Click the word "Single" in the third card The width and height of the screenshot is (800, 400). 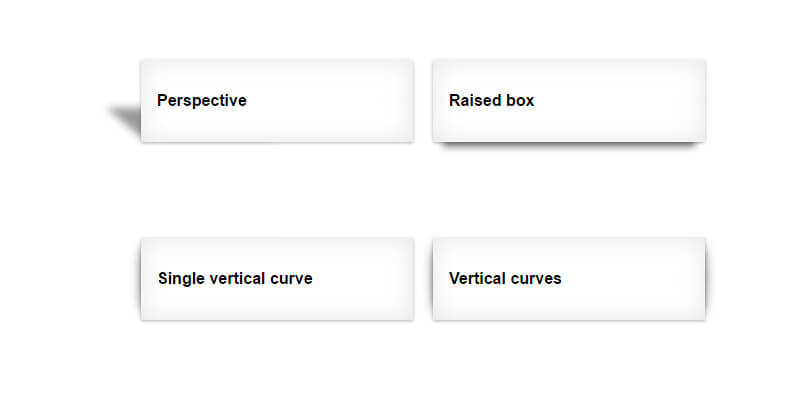181,279
